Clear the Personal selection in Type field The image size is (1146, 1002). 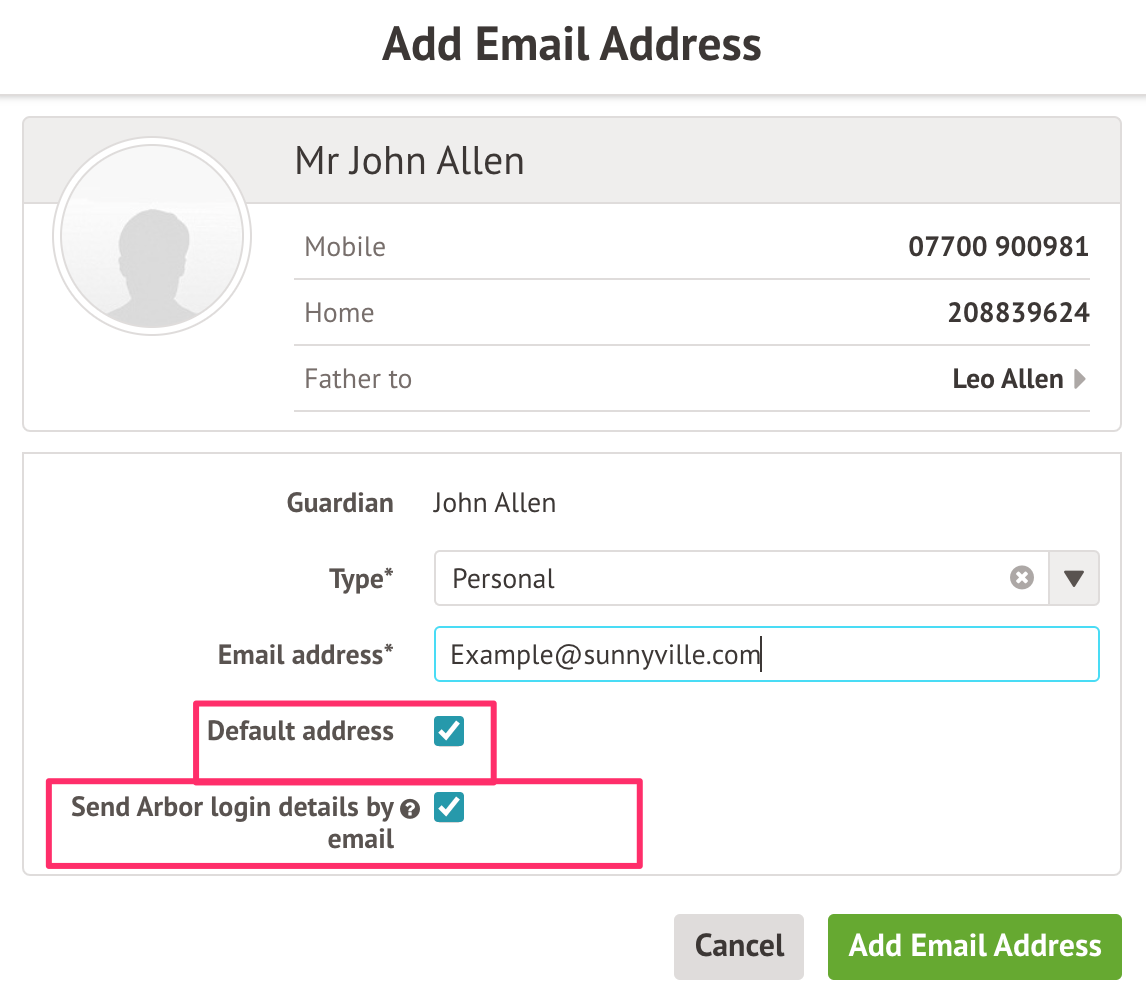[1021, 578]
